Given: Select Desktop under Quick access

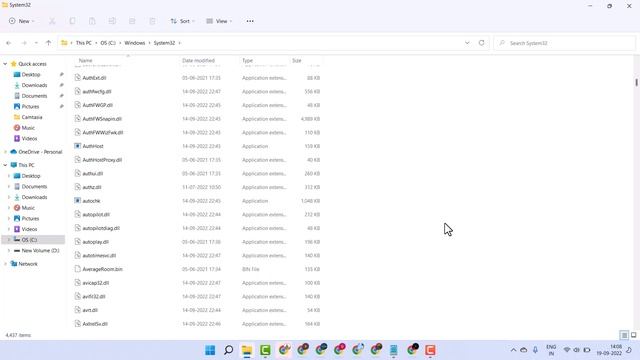Looking at the screenshot, I should (x=31, y=75).
